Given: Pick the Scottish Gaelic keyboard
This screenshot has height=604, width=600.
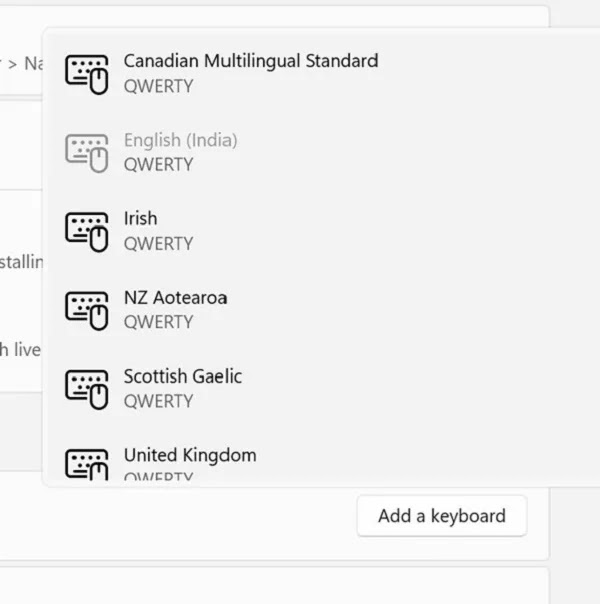Looking at the screenshot, I should click(322, 389).
